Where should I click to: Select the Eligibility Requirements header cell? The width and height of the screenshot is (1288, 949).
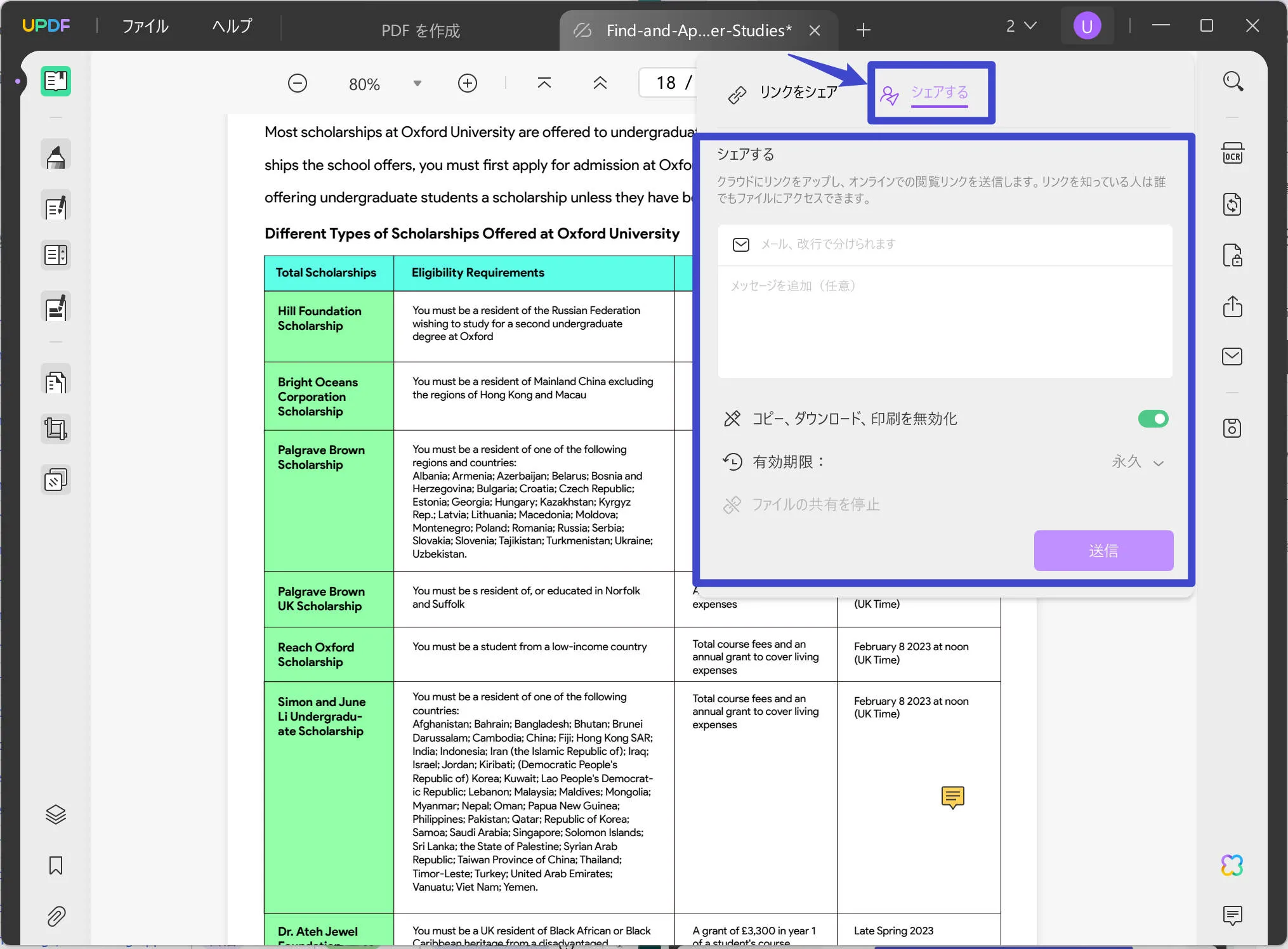pos(534,273)
